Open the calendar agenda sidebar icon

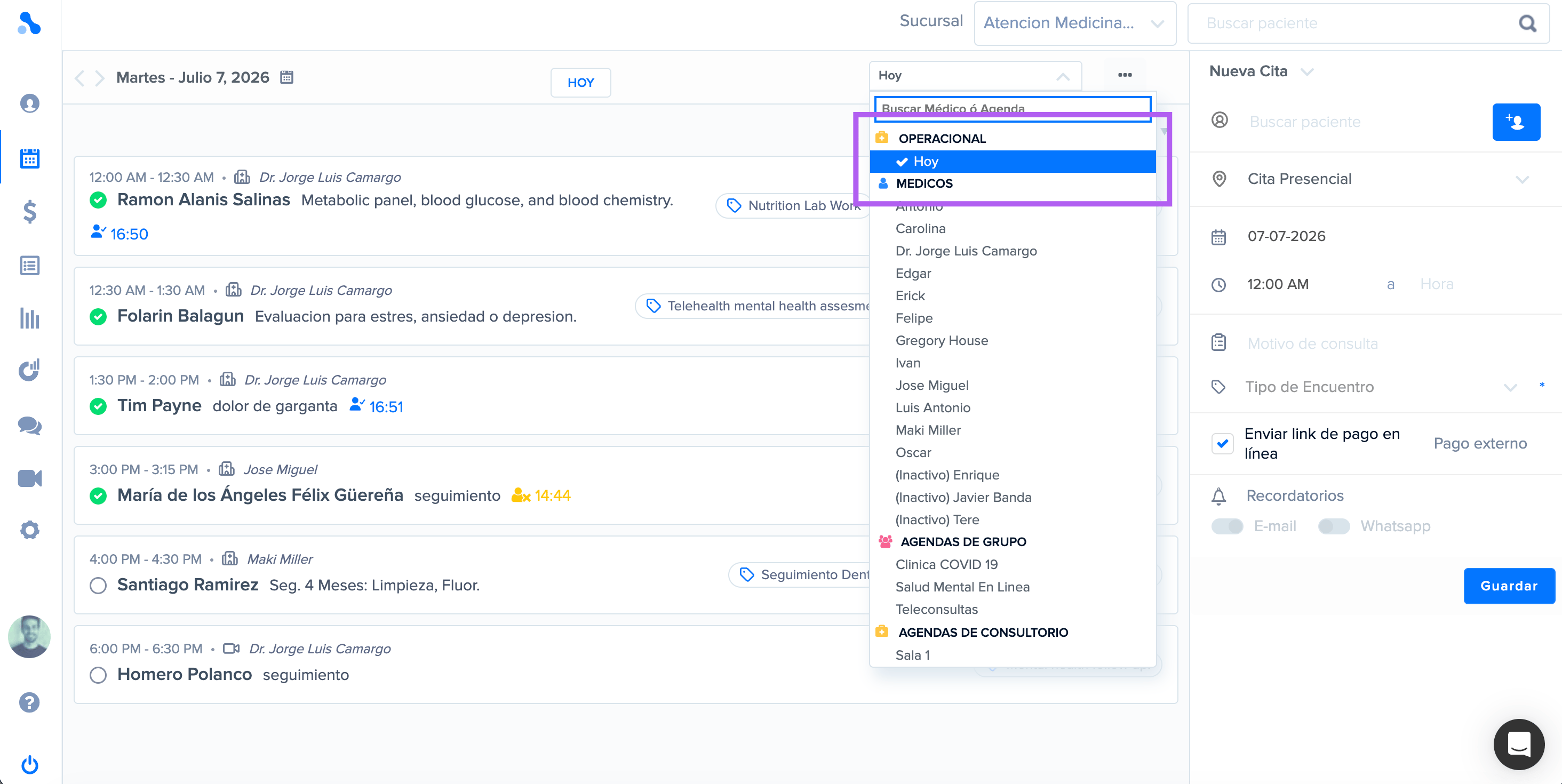point(29,158)
